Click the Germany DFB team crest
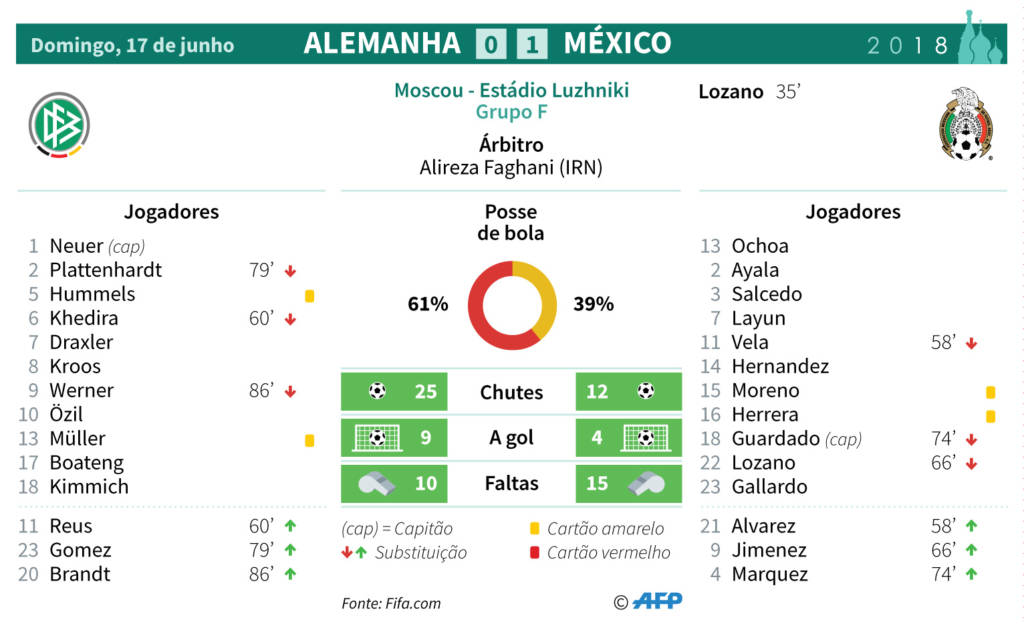The height and width of the screenshot is (626, 1024). pyautogui.click(x=60, y=124)
